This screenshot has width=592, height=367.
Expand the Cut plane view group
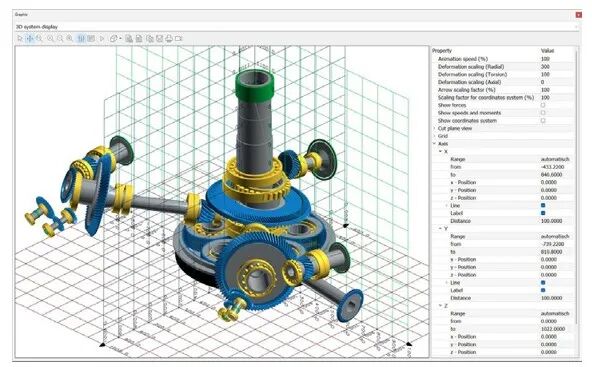[434, 128]
